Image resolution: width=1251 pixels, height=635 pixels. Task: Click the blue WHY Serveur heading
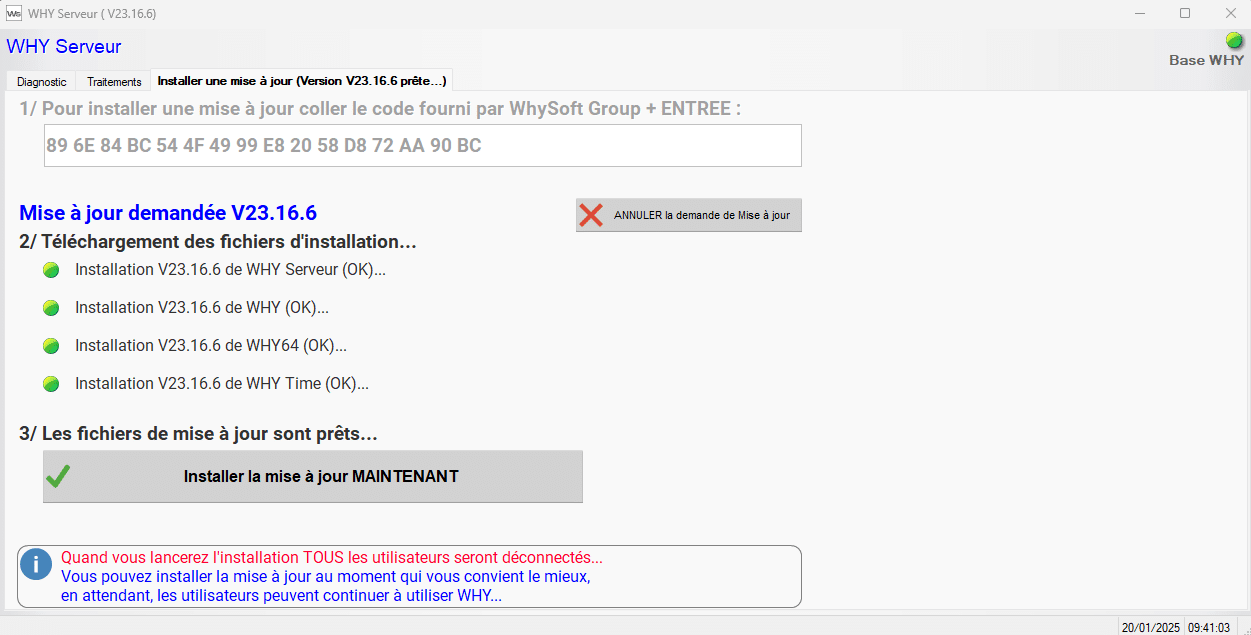click(x=64, y=46)
